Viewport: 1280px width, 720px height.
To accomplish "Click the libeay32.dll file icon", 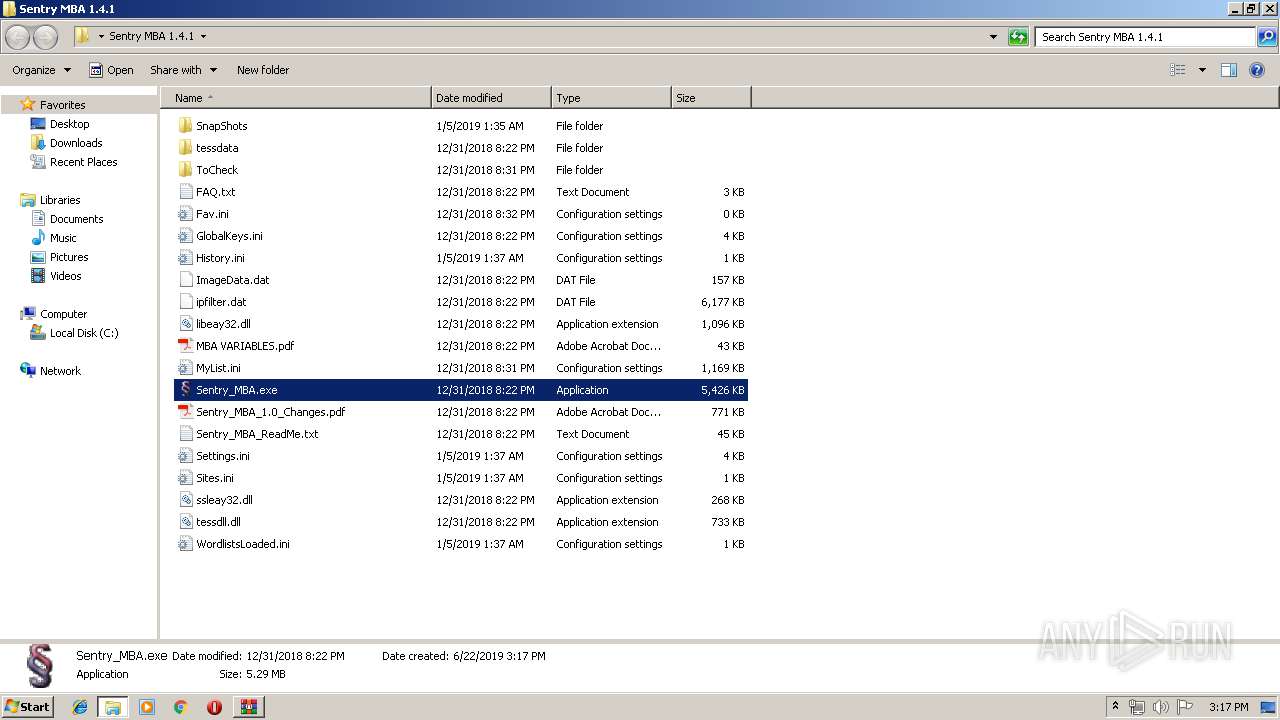I will point(185,324).
